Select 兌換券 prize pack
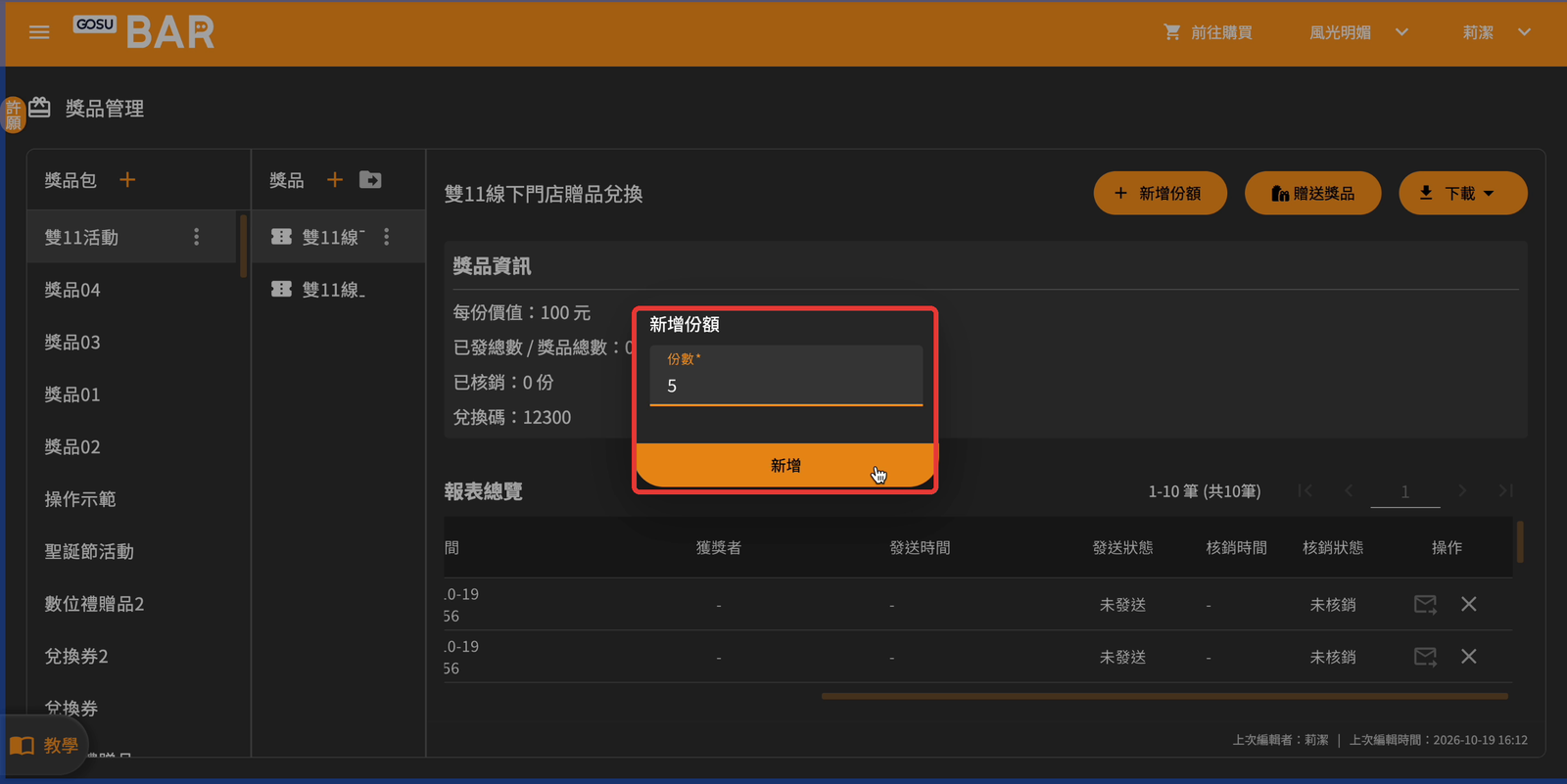The image size is (1567, 784). (133, 708)
